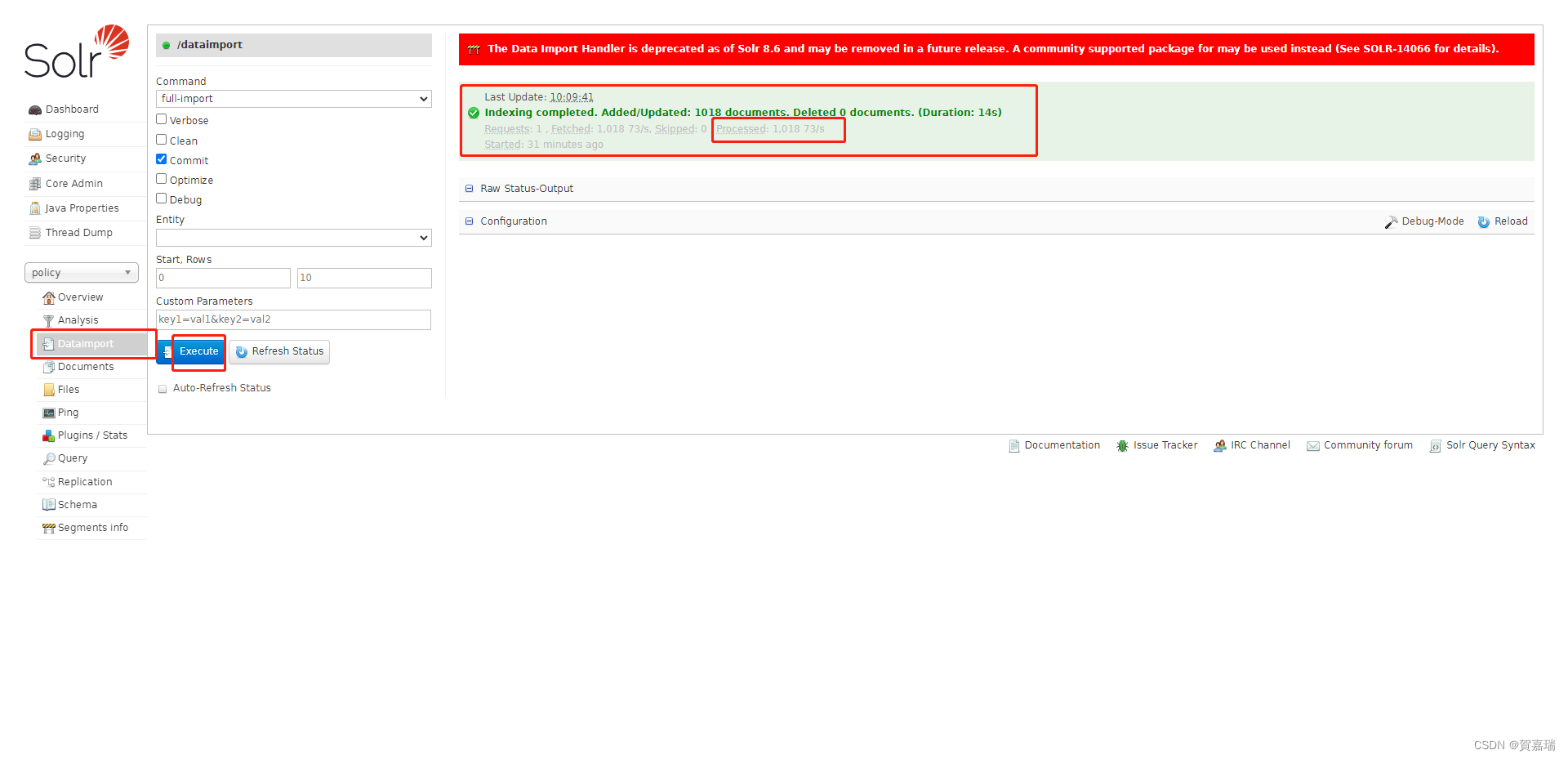1568x759 pixels.
Task: Open the Documentation link
Action: pos(1062,445)
